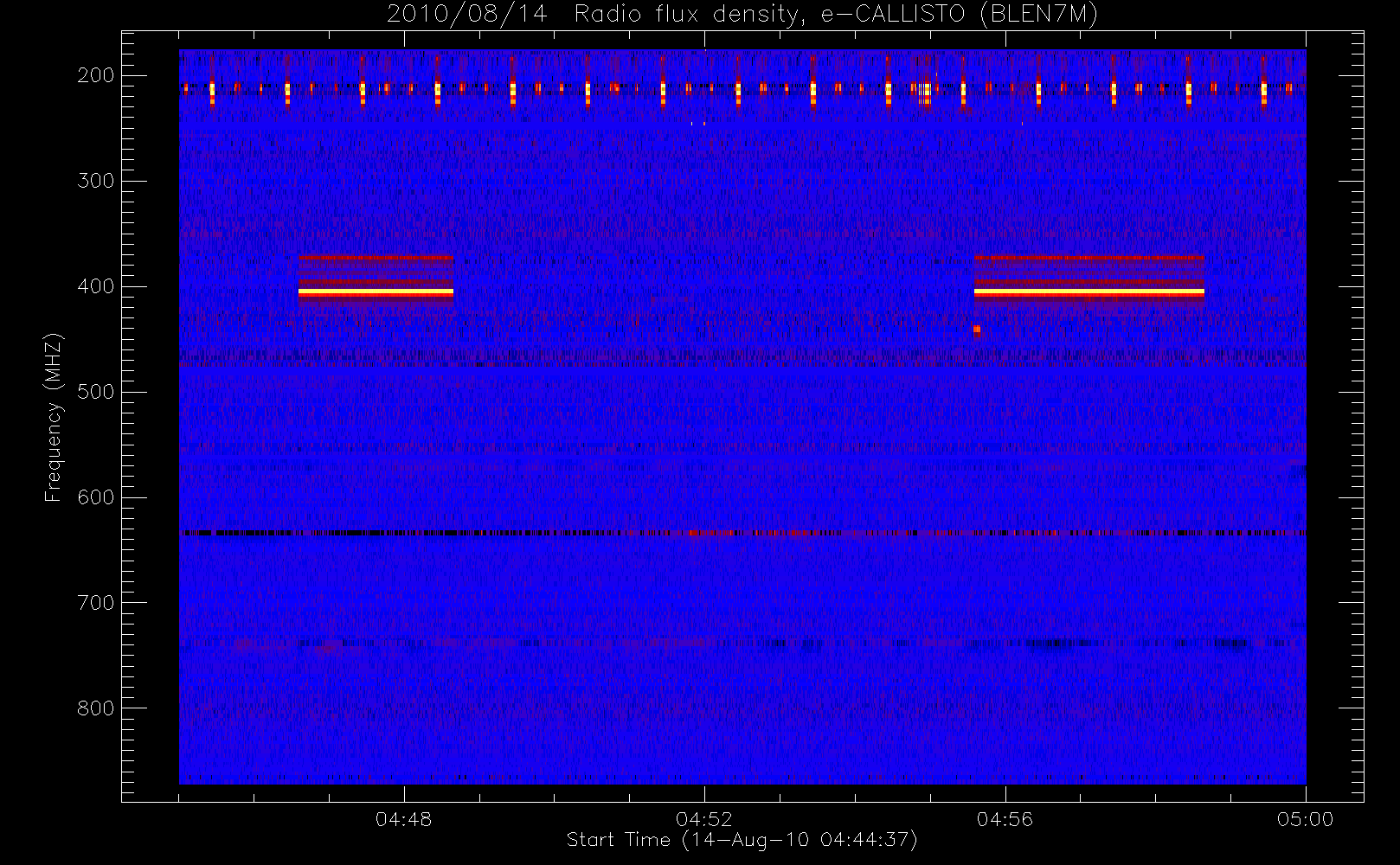
Task: Click the '800' frequency tick label
Action: tap(95, 708)
